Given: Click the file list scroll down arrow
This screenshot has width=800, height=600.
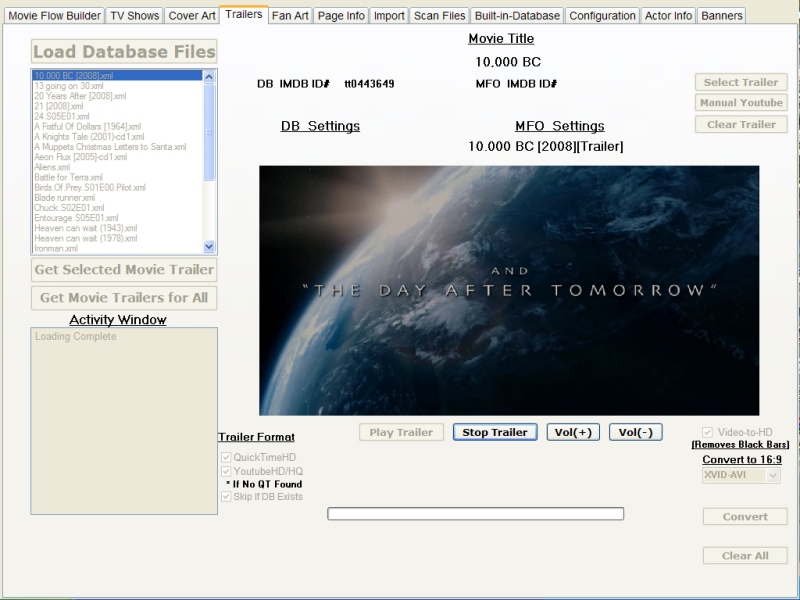Looking at the screenshot, I should coord(209,246).
